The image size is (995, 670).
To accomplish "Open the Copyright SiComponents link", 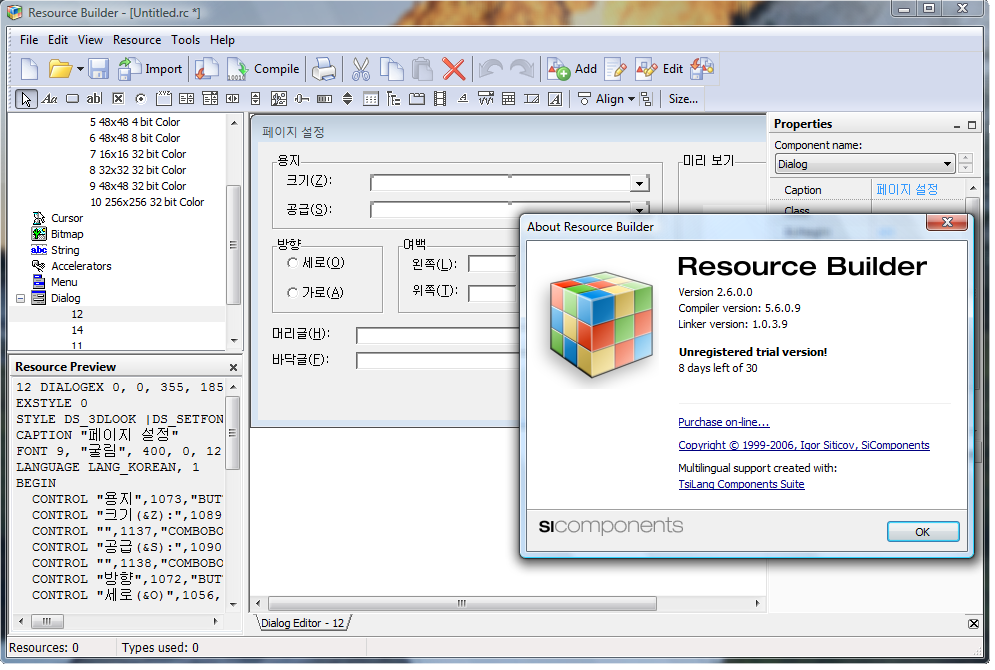I will click(x=803, y=445).
